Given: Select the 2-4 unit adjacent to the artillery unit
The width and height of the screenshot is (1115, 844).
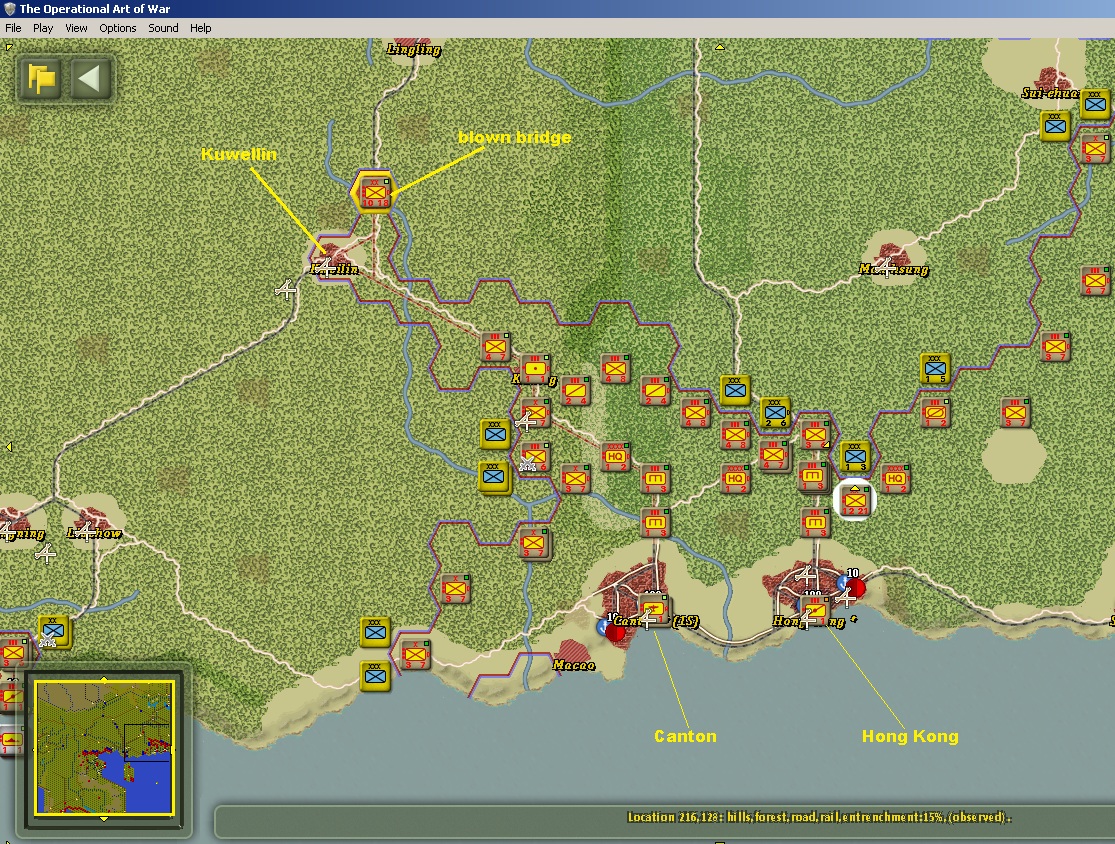Looking at the screenshot, I should 575,390.
